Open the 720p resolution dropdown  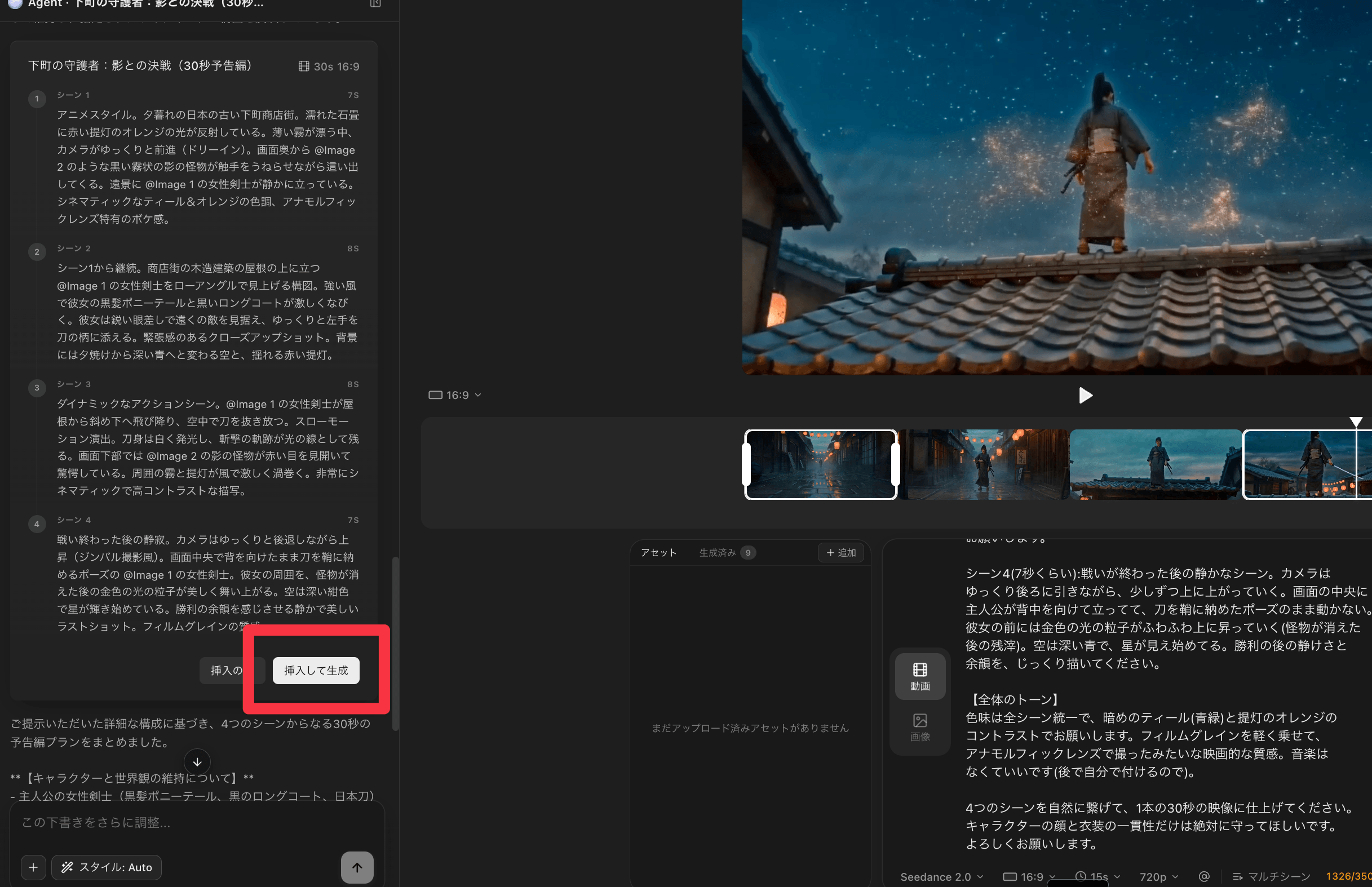[x=1158, y=876]
